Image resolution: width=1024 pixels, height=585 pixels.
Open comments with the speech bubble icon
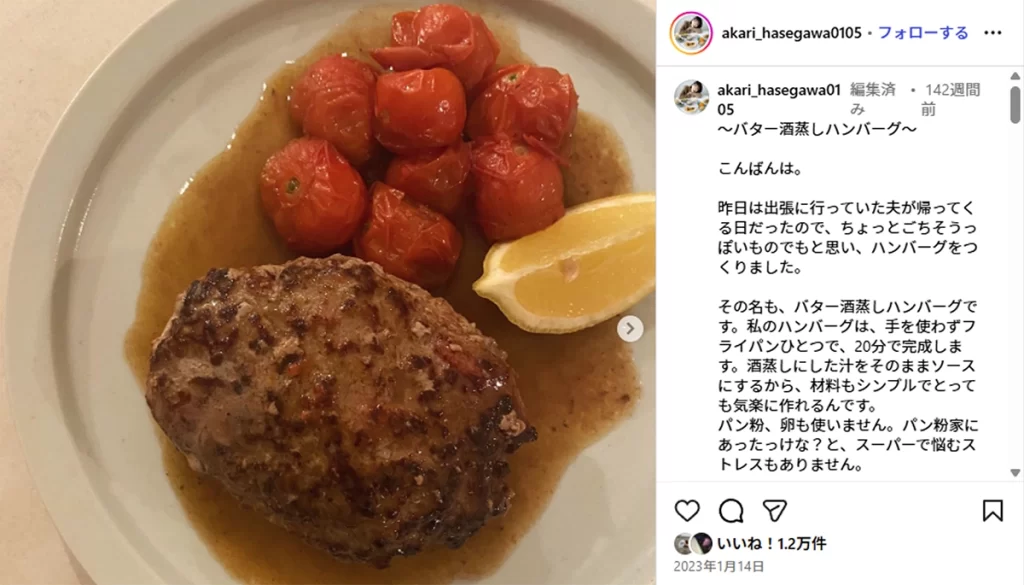tap(731, 511)
